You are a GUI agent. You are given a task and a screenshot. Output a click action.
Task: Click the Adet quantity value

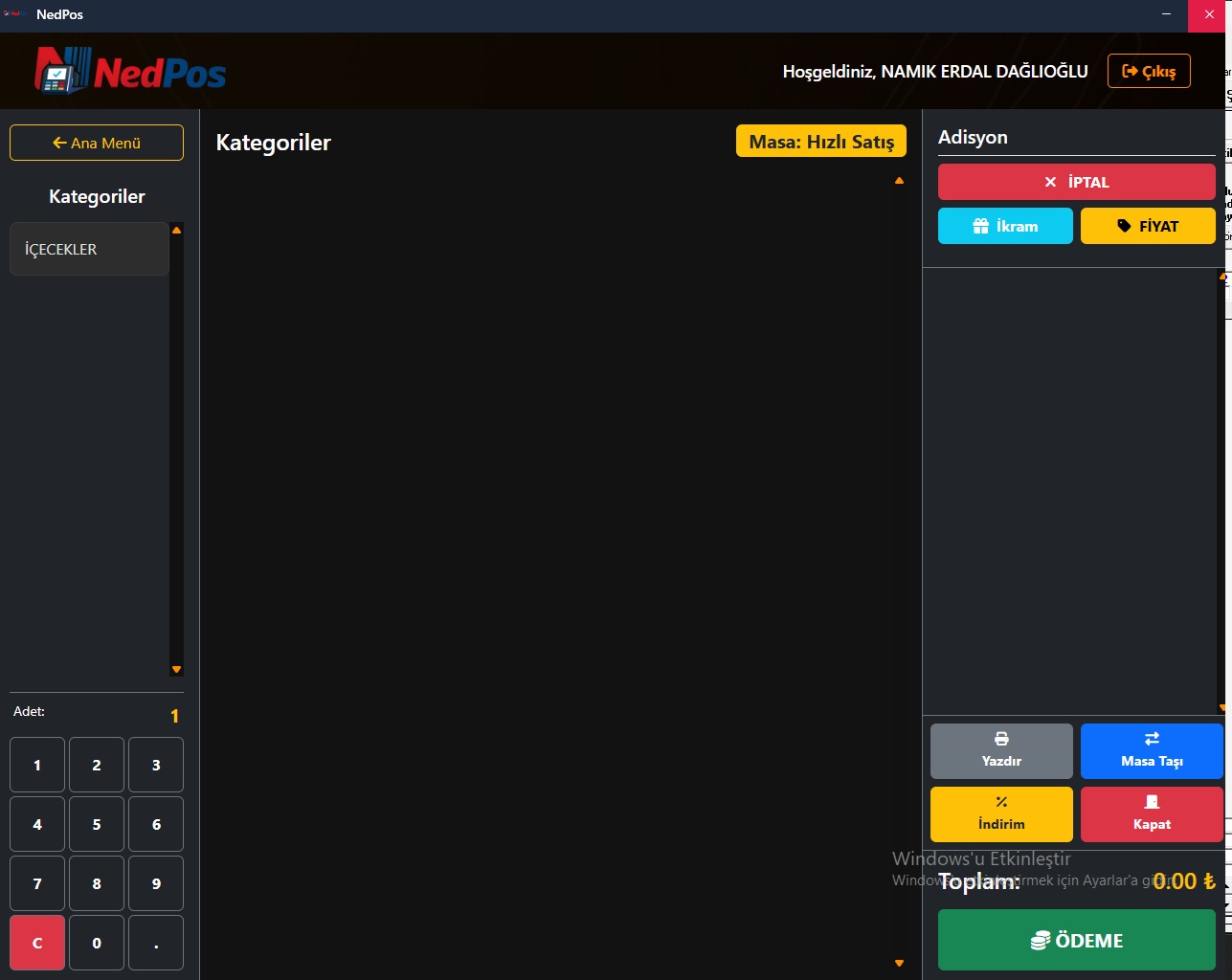click(x=174, y=716)
